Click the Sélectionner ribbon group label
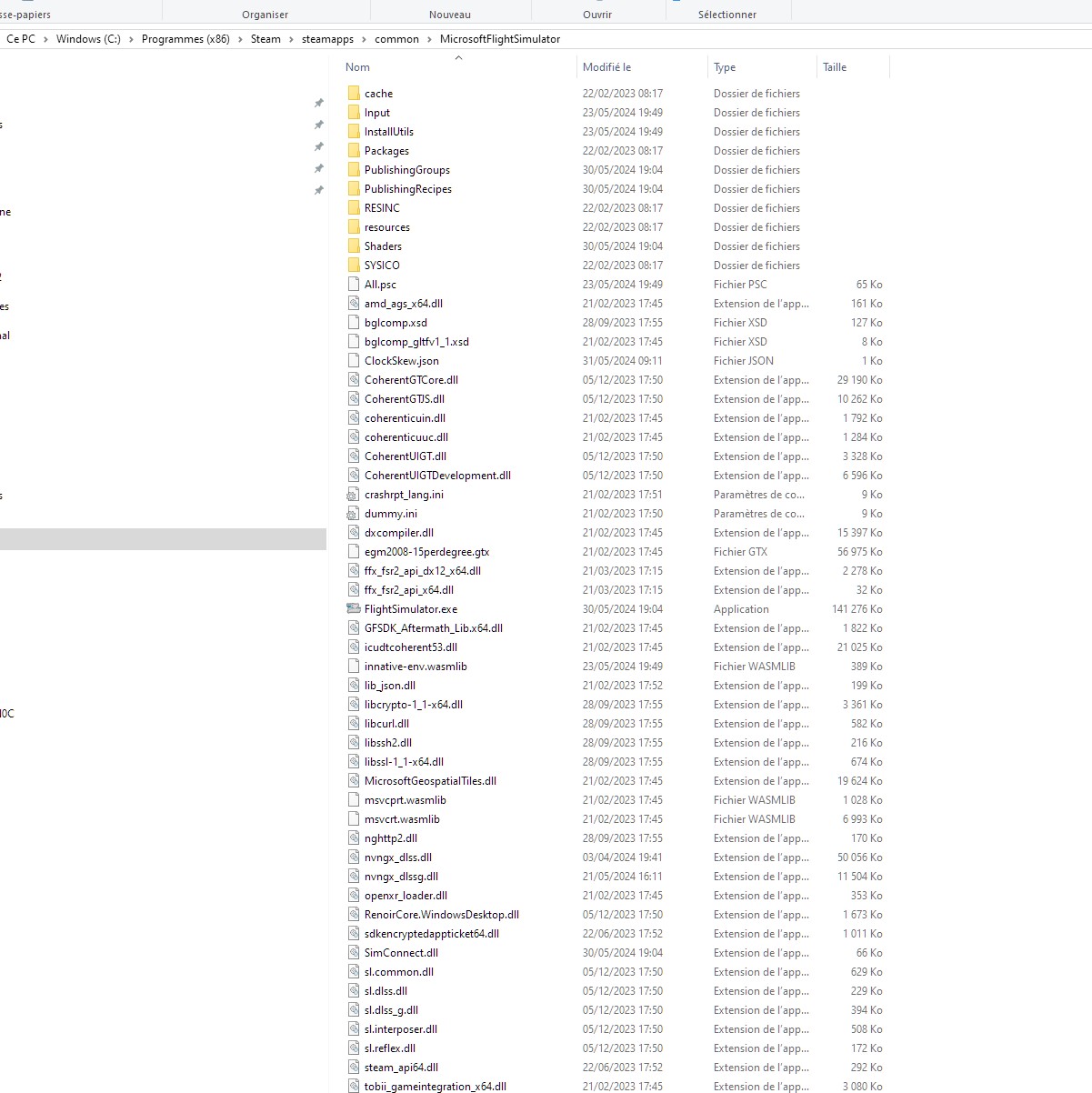Image resolution: width=1092 pixels, height=1093 pixels. [x=727, y=15]
